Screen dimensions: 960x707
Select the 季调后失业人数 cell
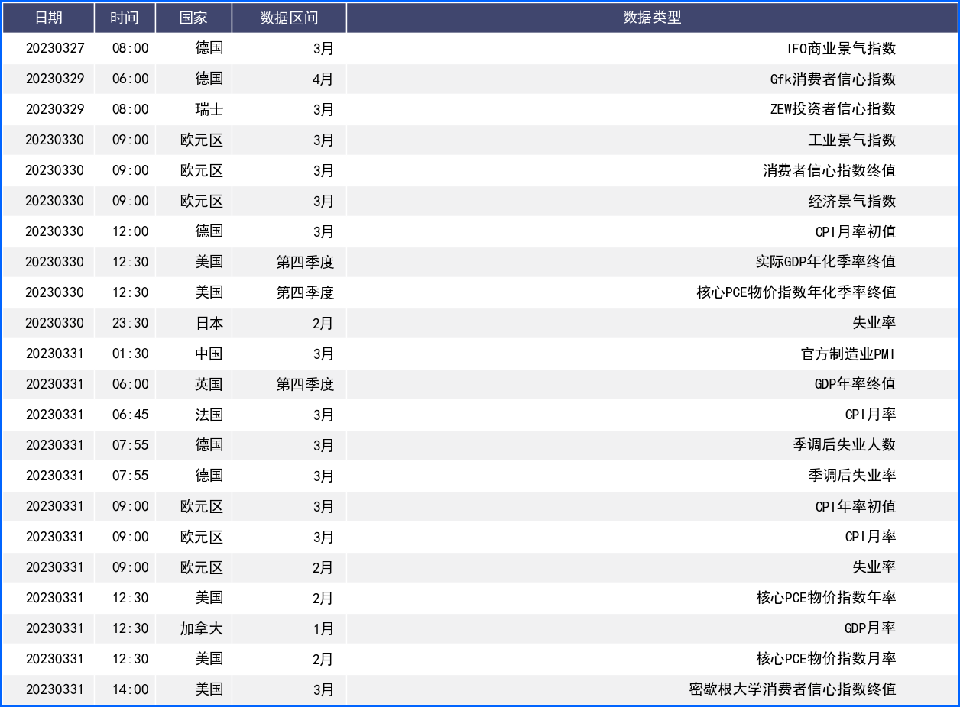844,445
